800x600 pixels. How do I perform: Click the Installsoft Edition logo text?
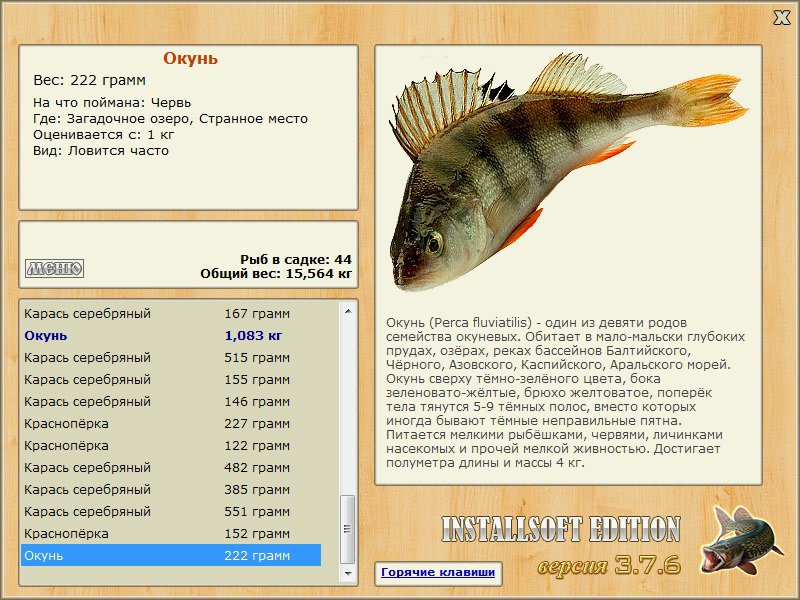coord(561,529)
